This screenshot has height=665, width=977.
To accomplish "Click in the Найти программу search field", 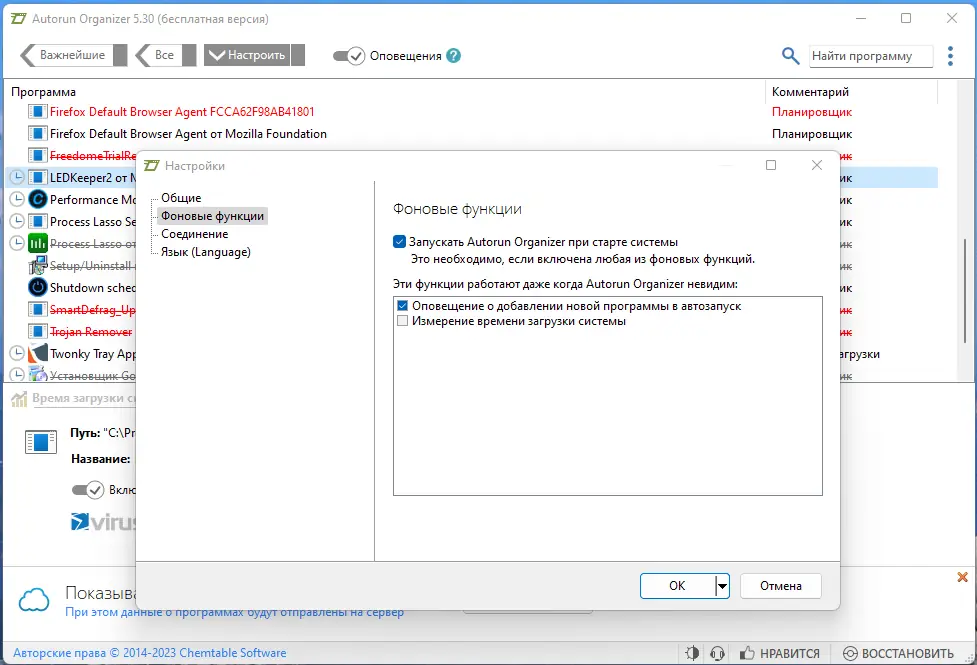I will pos(870,56).
